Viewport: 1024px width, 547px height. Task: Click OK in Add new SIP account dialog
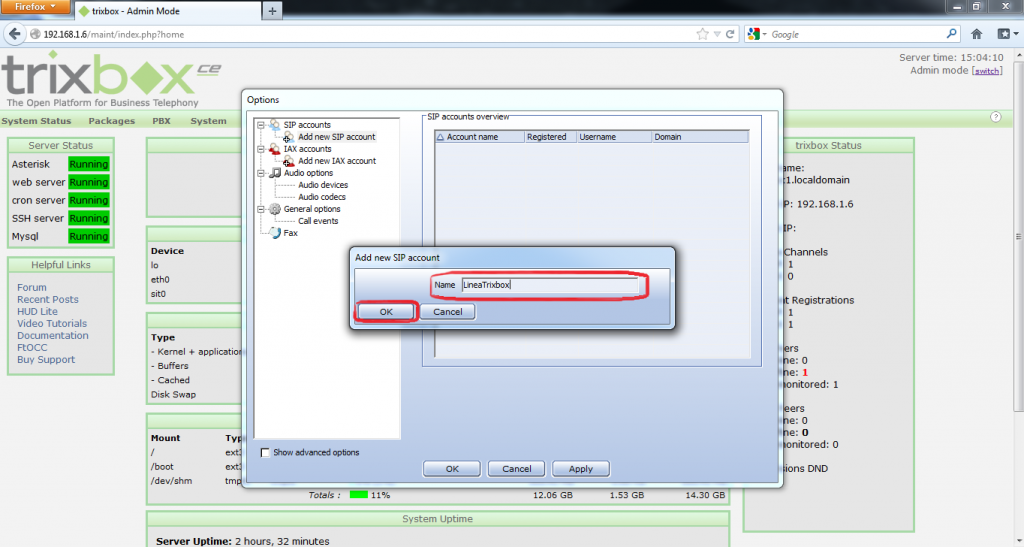(x=386, y=312)
